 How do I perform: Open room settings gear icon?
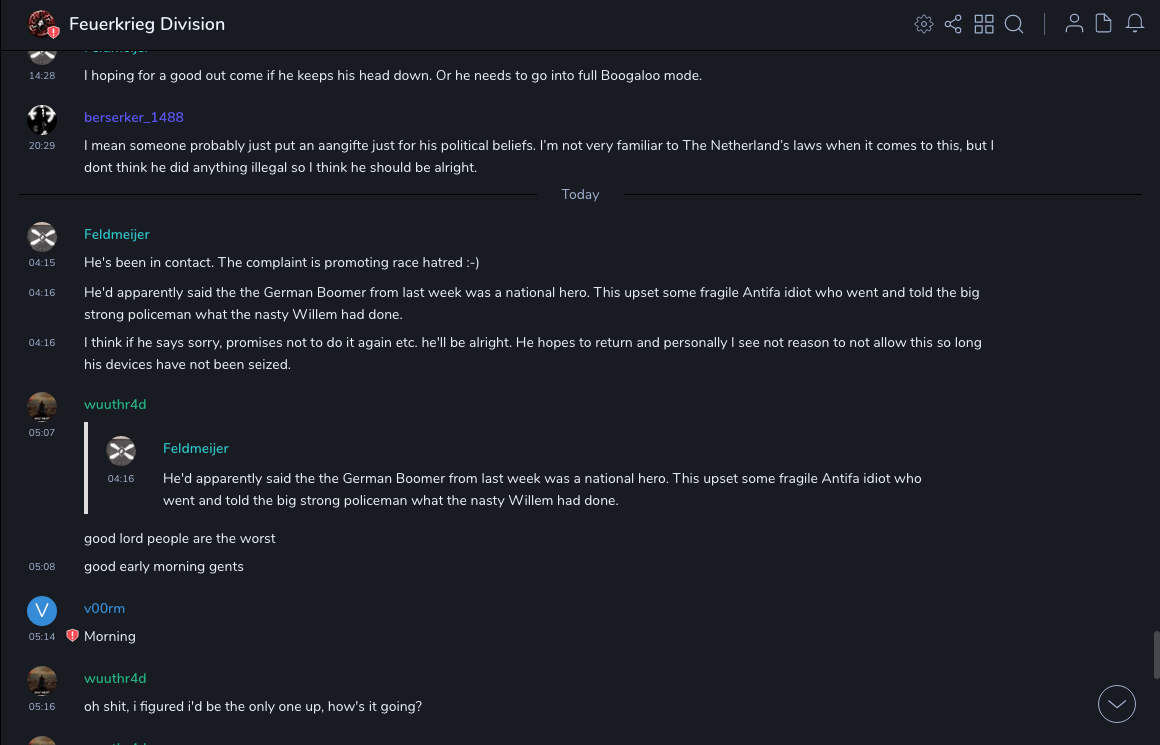924,24
